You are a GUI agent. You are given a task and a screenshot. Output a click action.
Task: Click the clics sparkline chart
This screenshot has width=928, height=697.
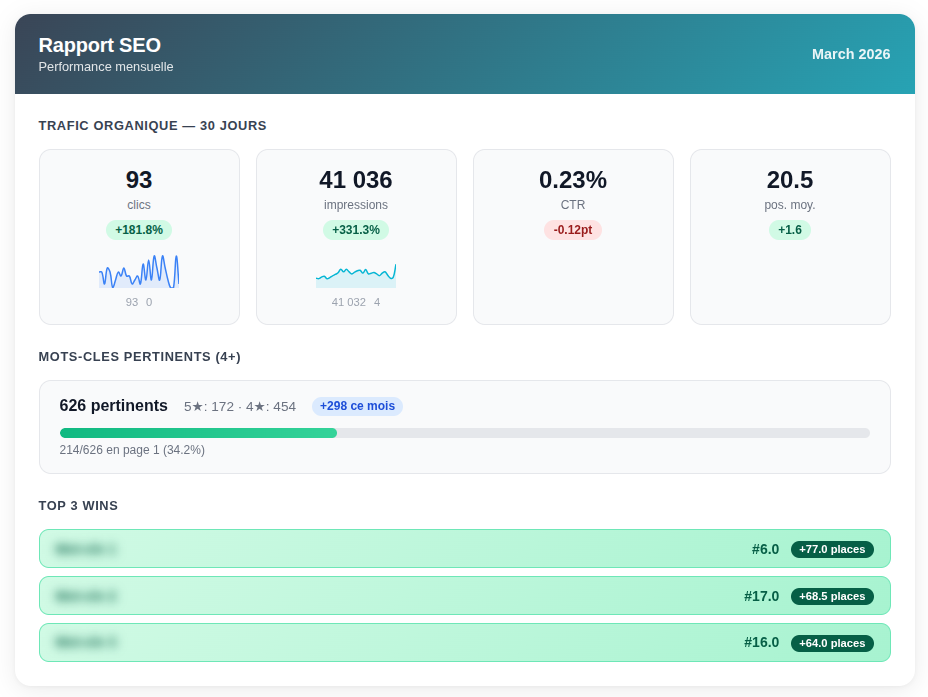click(x=139, y=270)
